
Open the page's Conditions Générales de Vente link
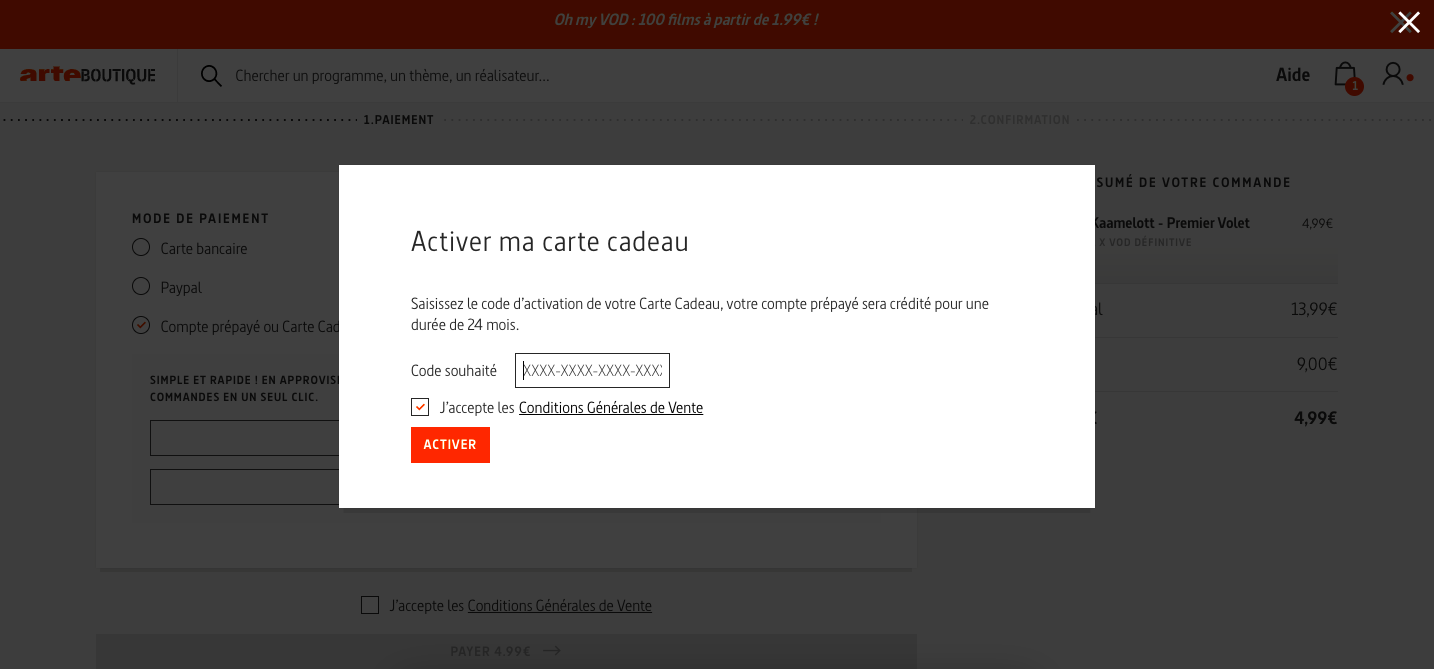click(x=560, y=606)
